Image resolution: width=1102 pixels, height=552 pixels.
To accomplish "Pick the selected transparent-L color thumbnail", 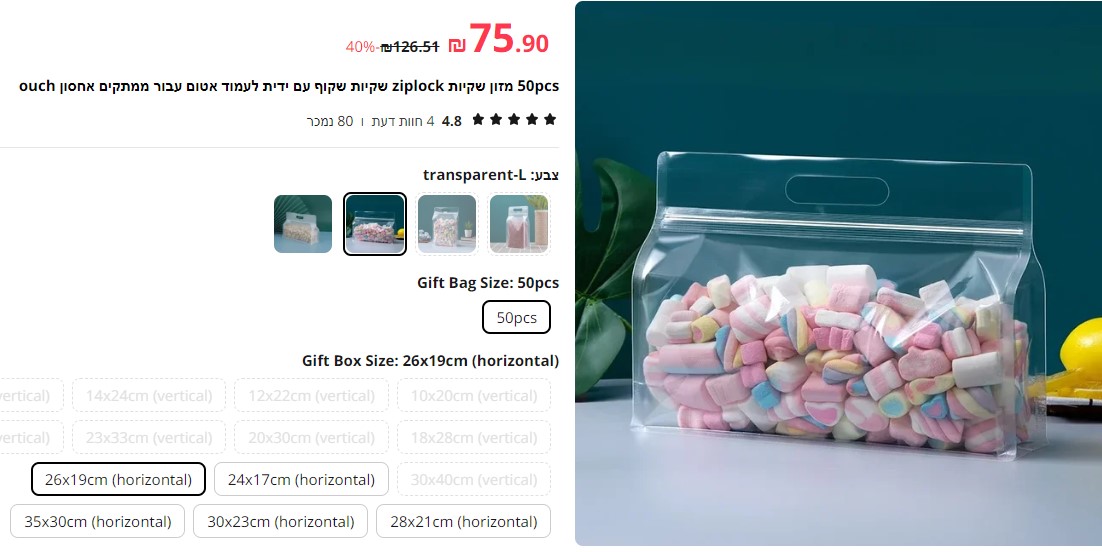I will pyautogui.click(x=375, y=224).
